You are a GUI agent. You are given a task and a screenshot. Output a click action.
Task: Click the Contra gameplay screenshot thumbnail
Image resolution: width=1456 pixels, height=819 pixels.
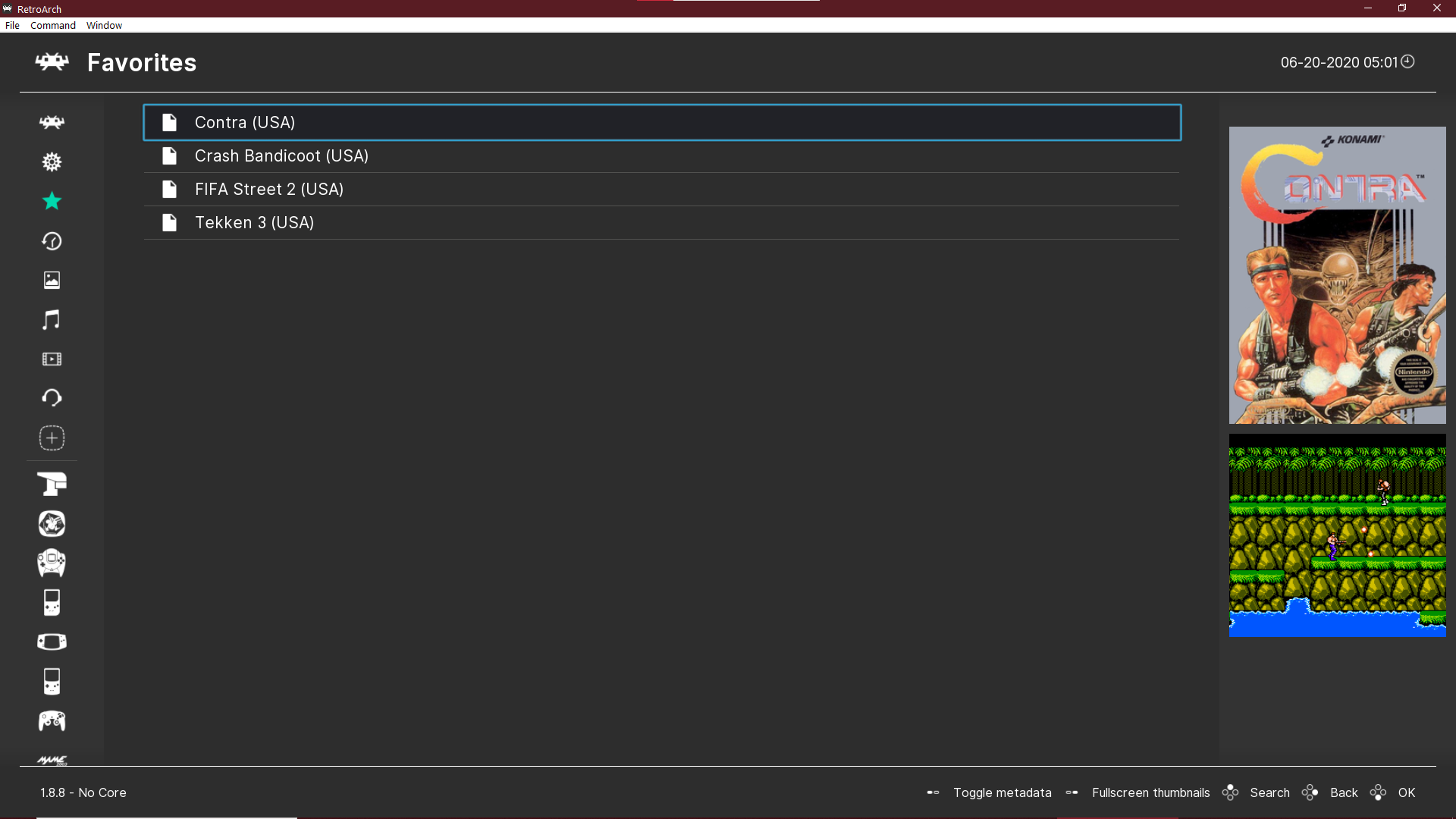click(x=1337, y=535)
